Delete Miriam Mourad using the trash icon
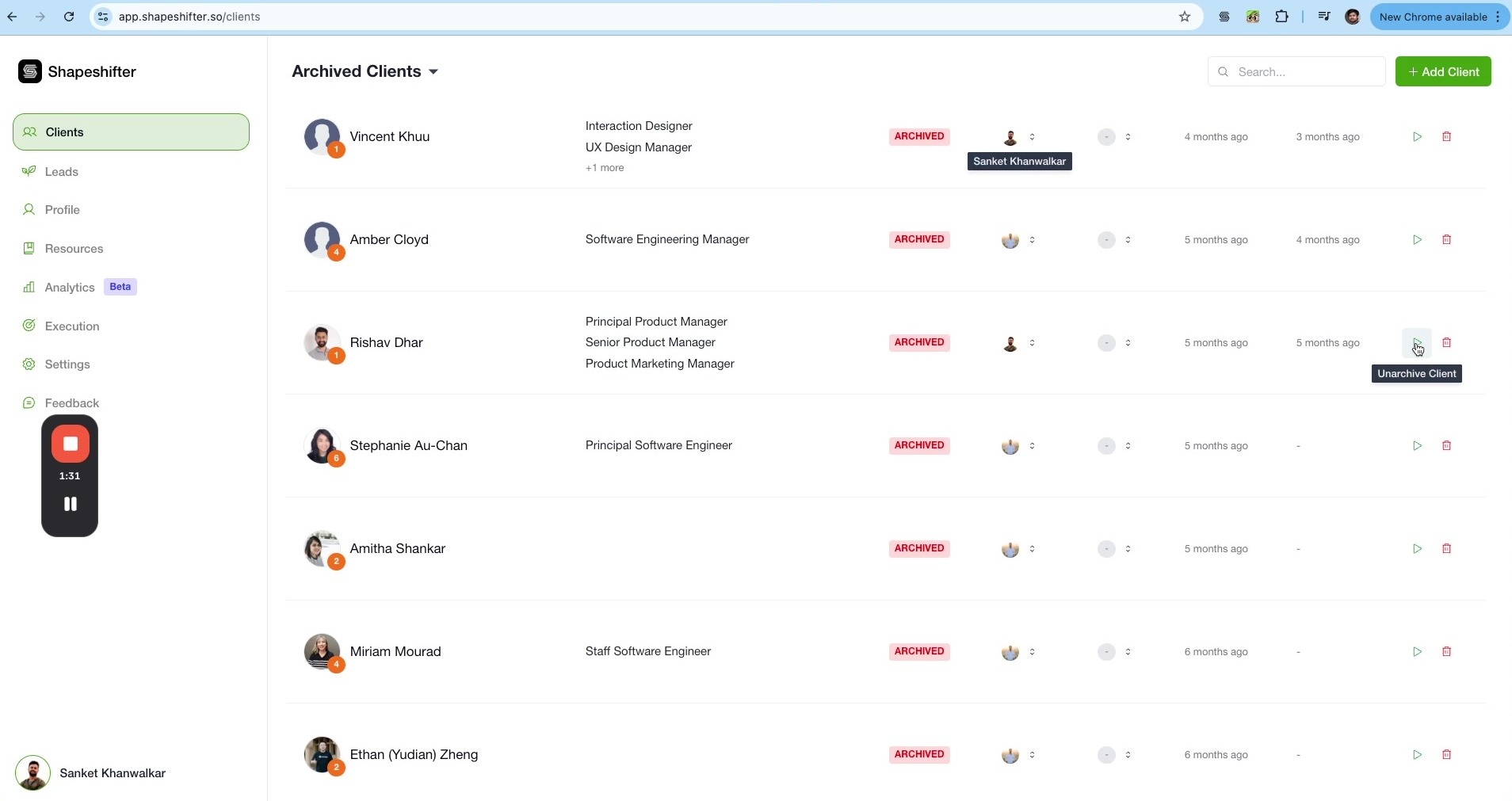Image resolution: width=1512 pixels, height=801 pixels. [1446, 652]
